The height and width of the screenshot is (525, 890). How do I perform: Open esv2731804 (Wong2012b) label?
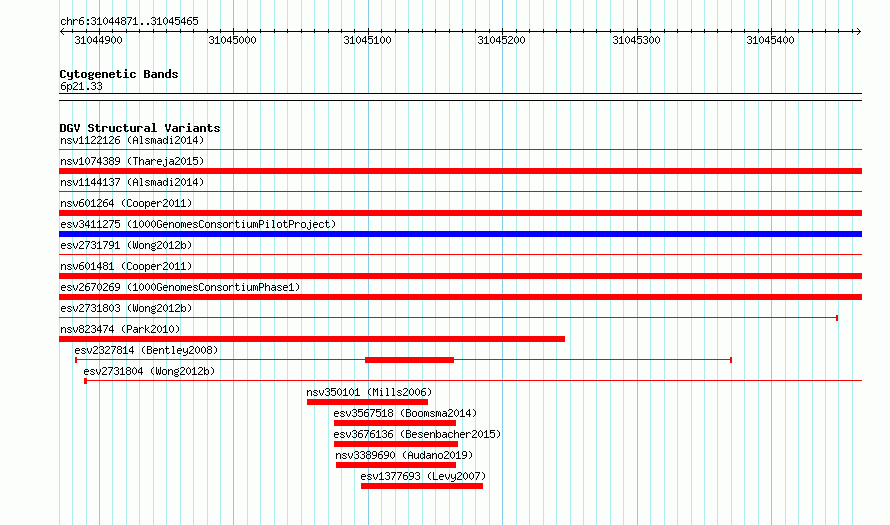click(x=149, y=371)
